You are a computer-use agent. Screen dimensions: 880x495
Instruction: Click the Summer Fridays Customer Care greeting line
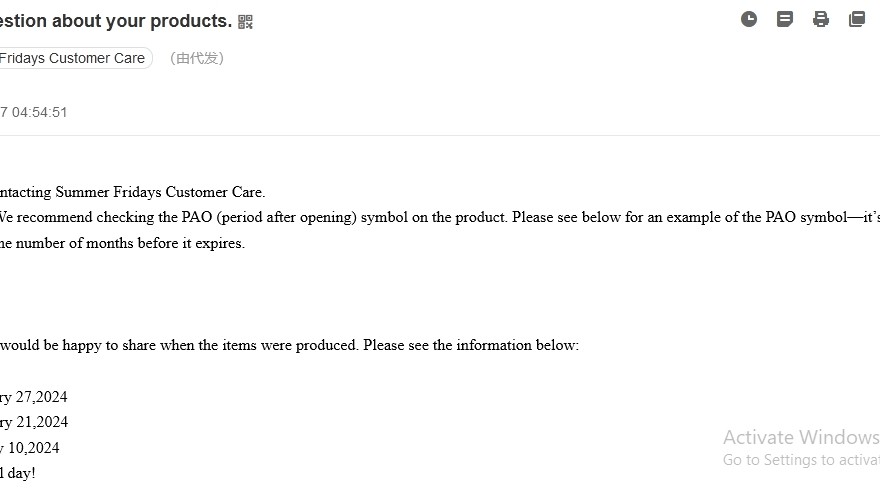[x=132, y=192]
